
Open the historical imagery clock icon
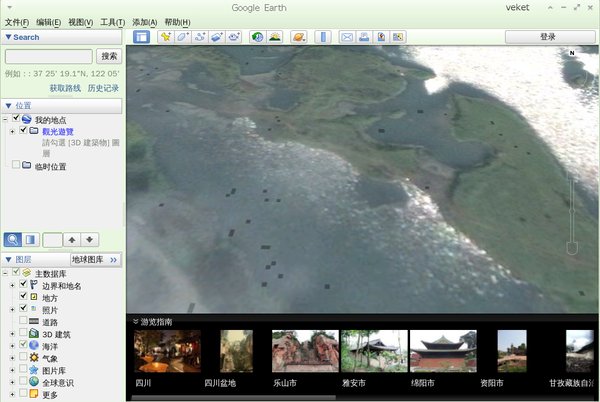257,37
